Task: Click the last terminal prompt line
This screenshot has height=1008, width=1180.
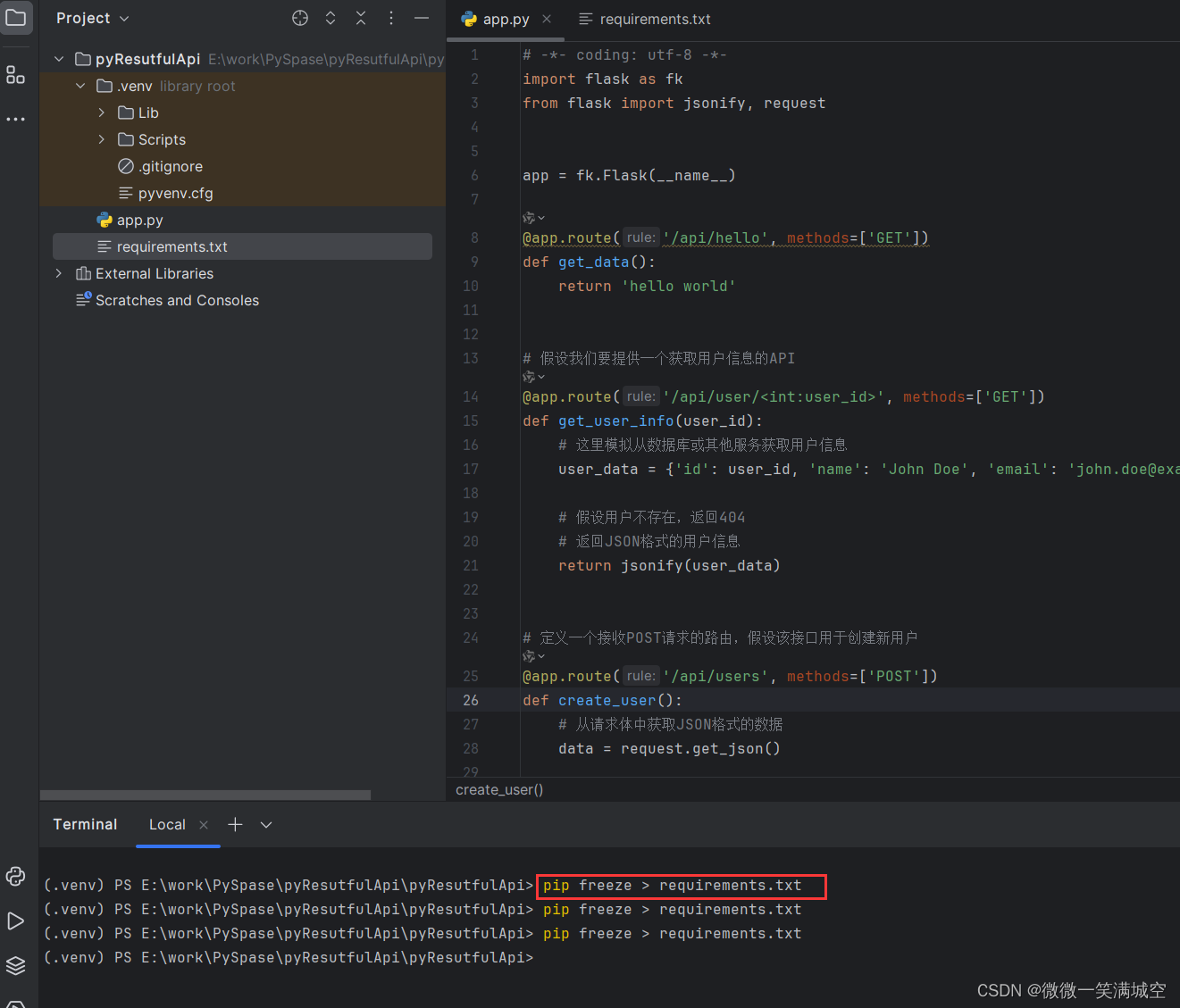Action: [289, 957]
